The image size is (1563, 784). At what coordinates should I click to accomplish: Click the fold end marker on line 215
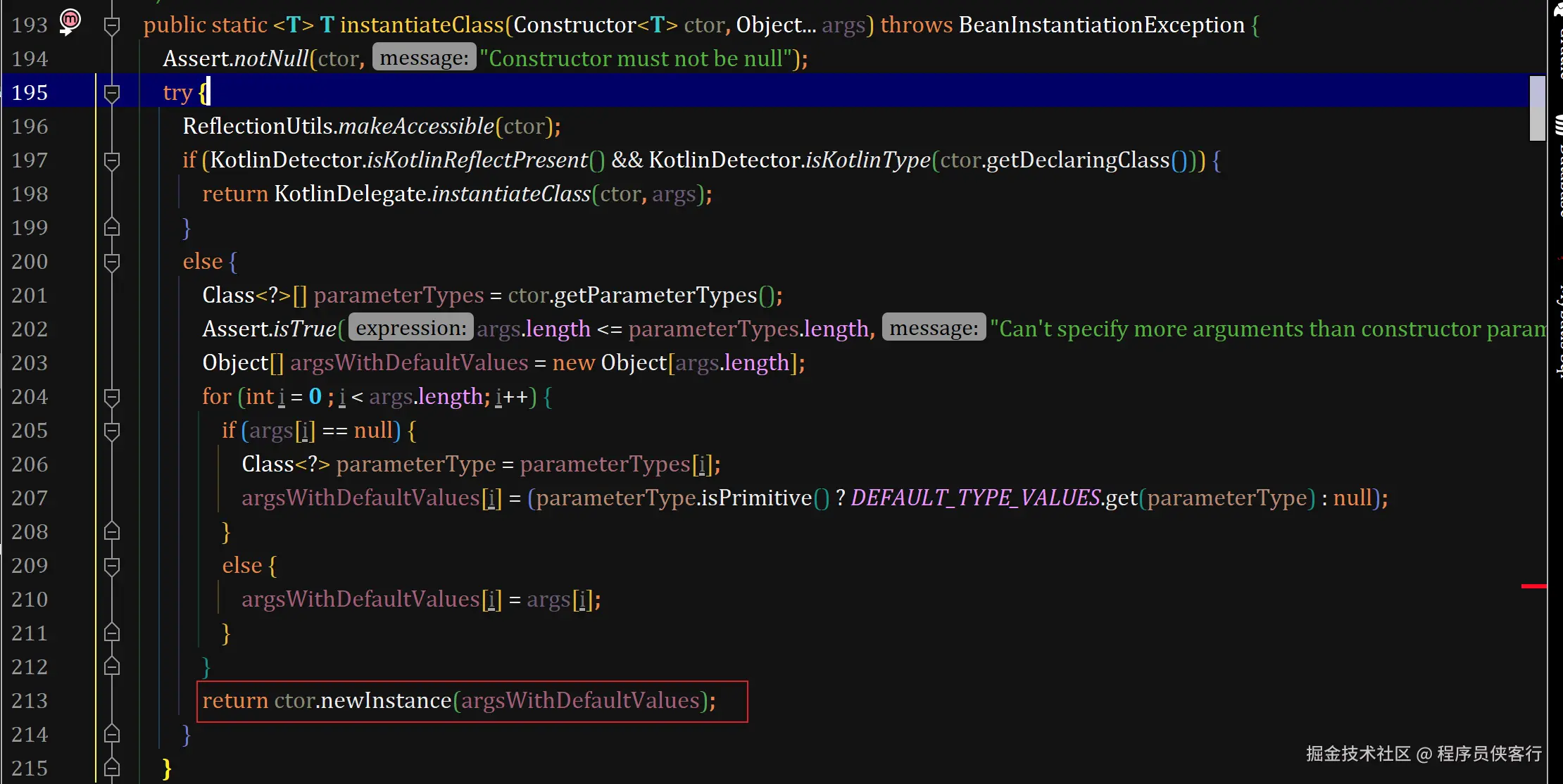coord(112,767)
